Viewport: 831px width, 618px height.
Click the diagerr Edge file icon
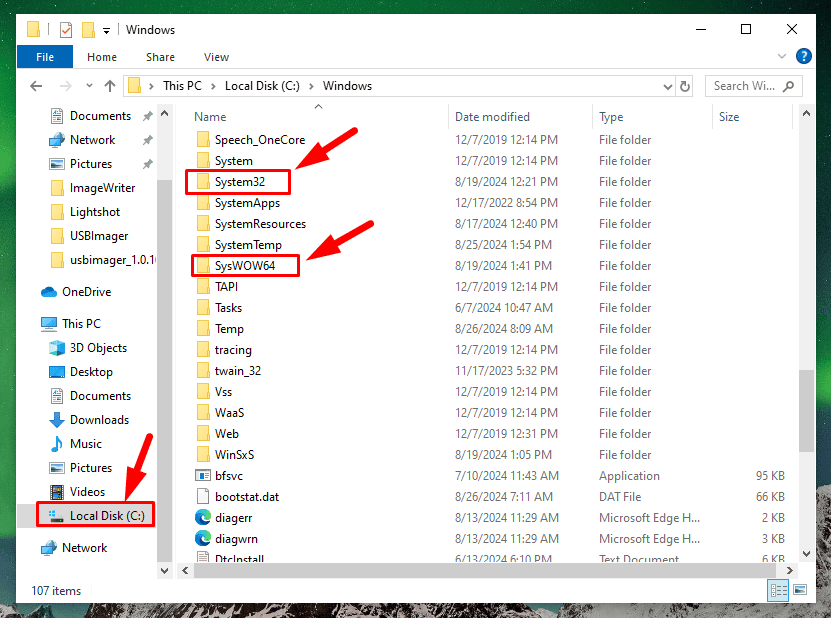coord(203,518)
